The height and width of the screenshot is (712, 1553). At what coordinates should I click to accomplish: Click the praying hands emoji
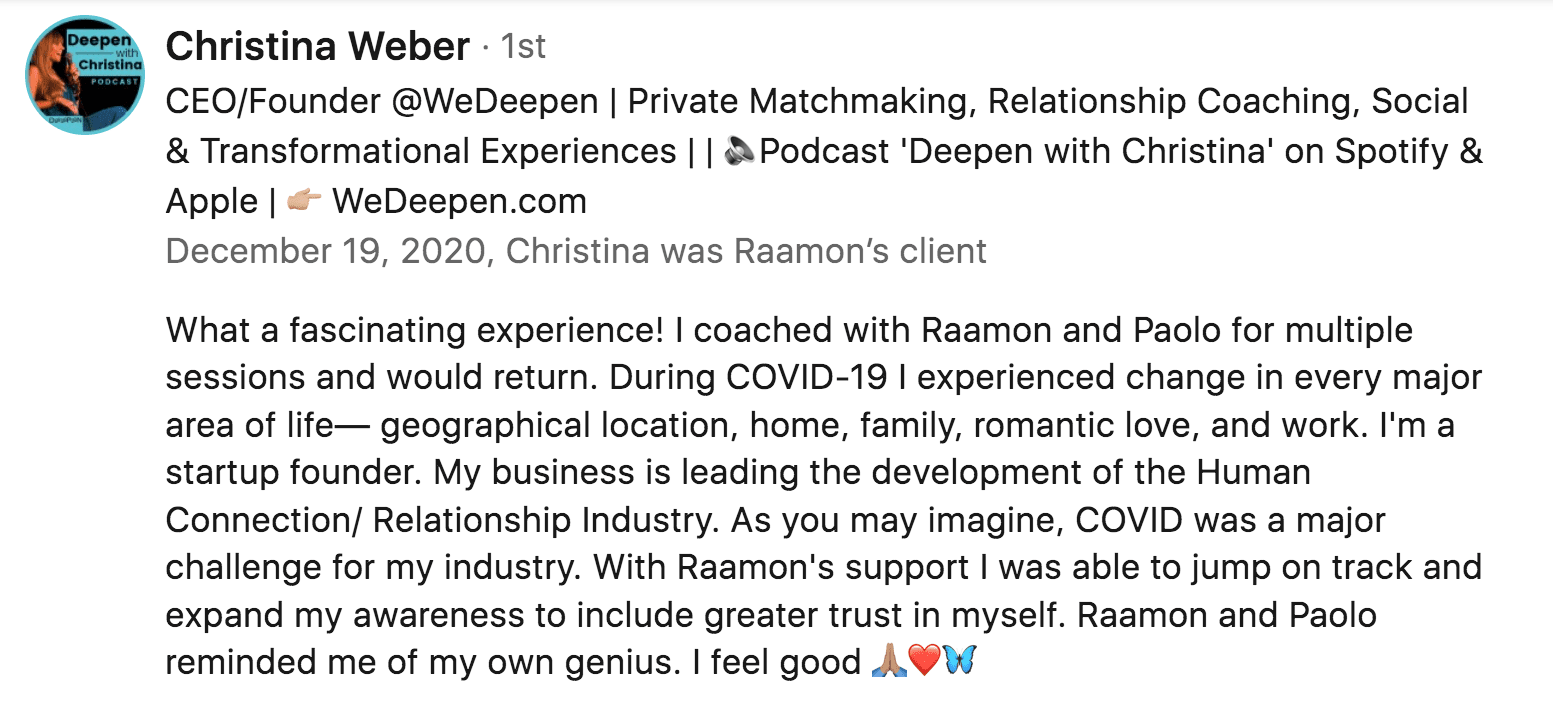click(889, 662)
